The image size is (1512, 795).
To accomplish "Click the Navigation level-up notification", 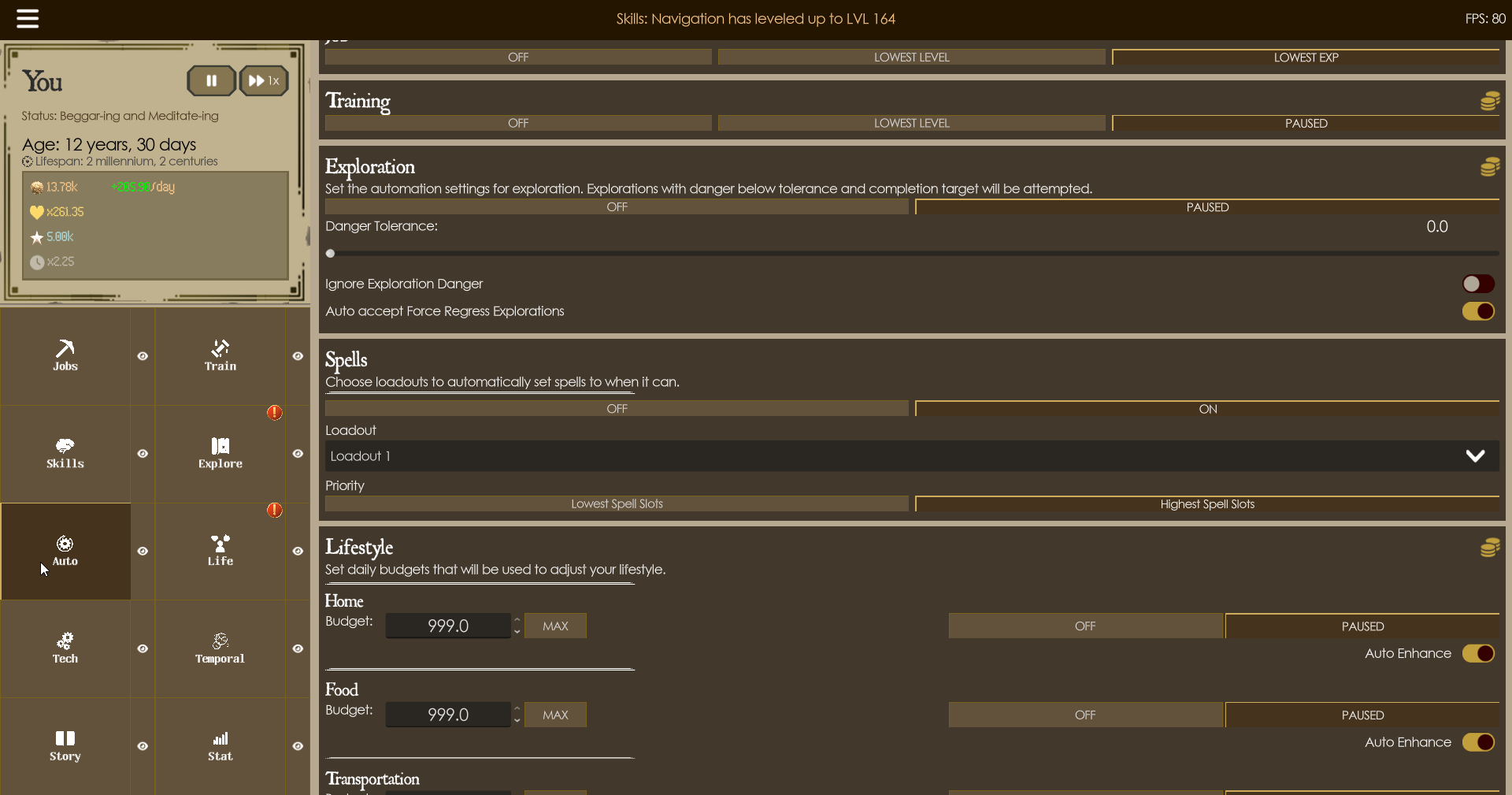I will 755,19.
